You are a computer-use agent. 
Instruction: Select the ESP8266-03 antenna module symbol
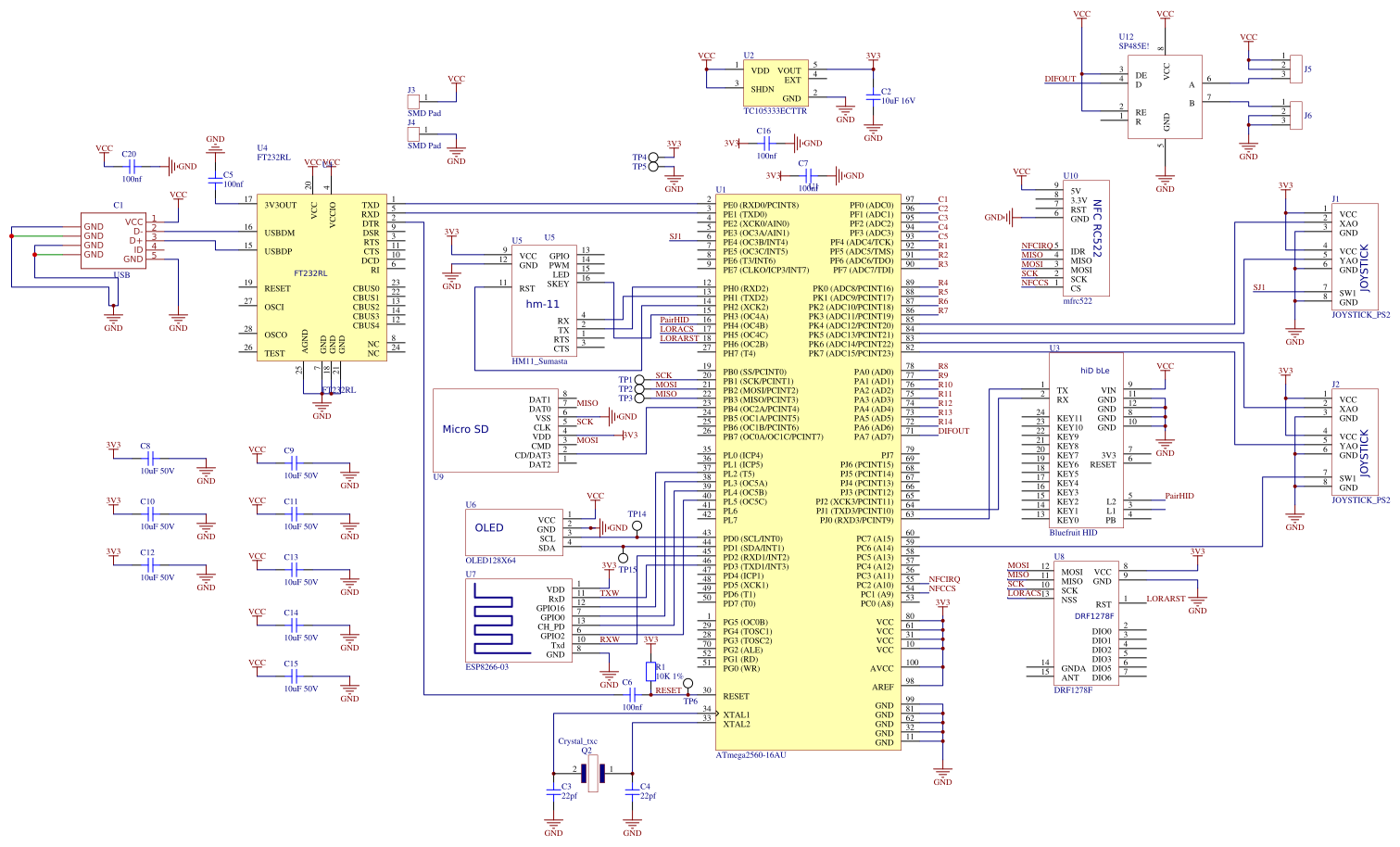[518, 619]
